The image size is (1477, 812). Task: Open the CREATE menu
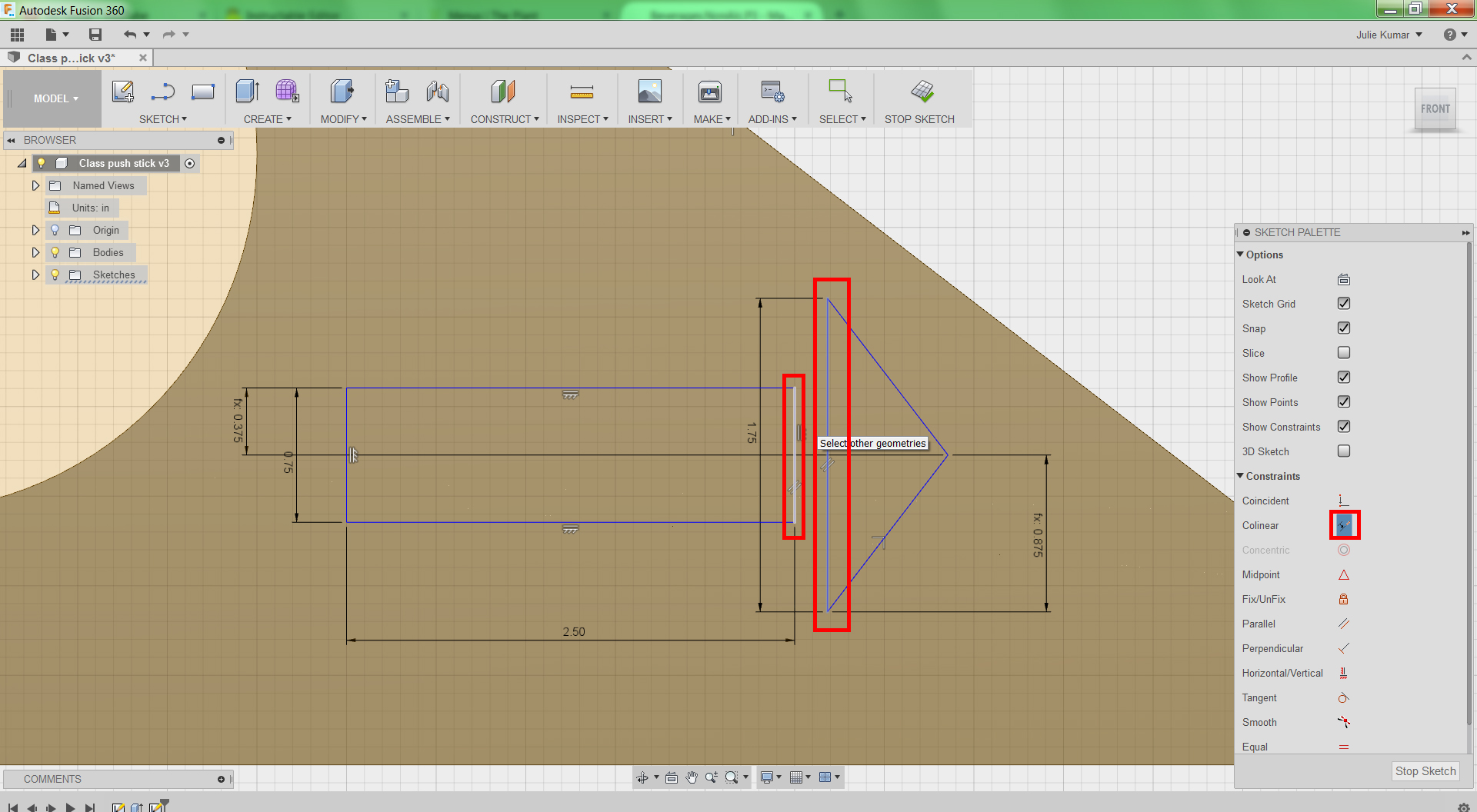pyautogui.click(x=268, y=119)
